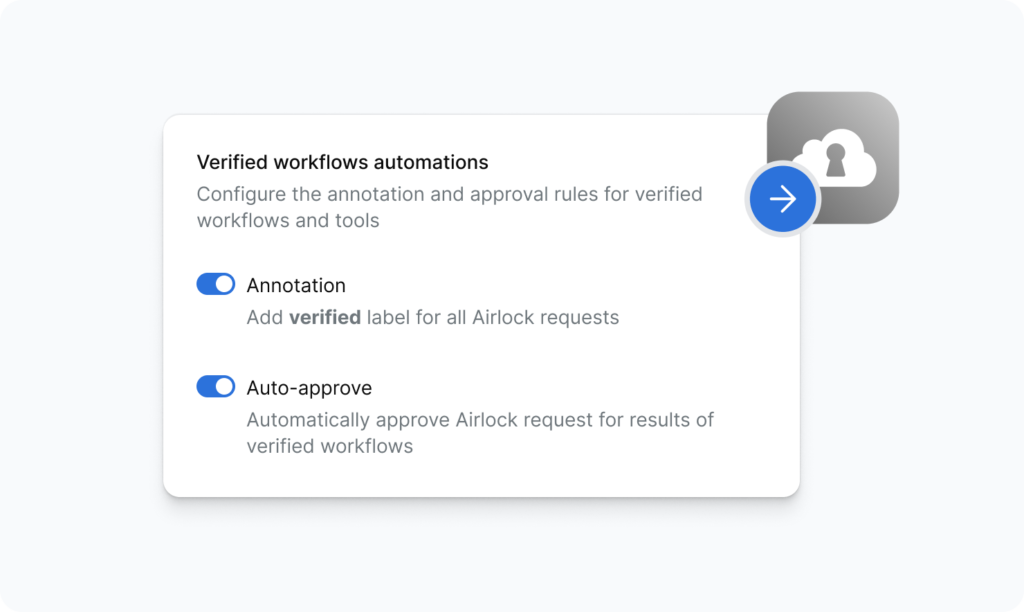This screenshot has height=612, width=1024.
Task: Toggle the Annotation switch off
Action: tap(215, 285)
